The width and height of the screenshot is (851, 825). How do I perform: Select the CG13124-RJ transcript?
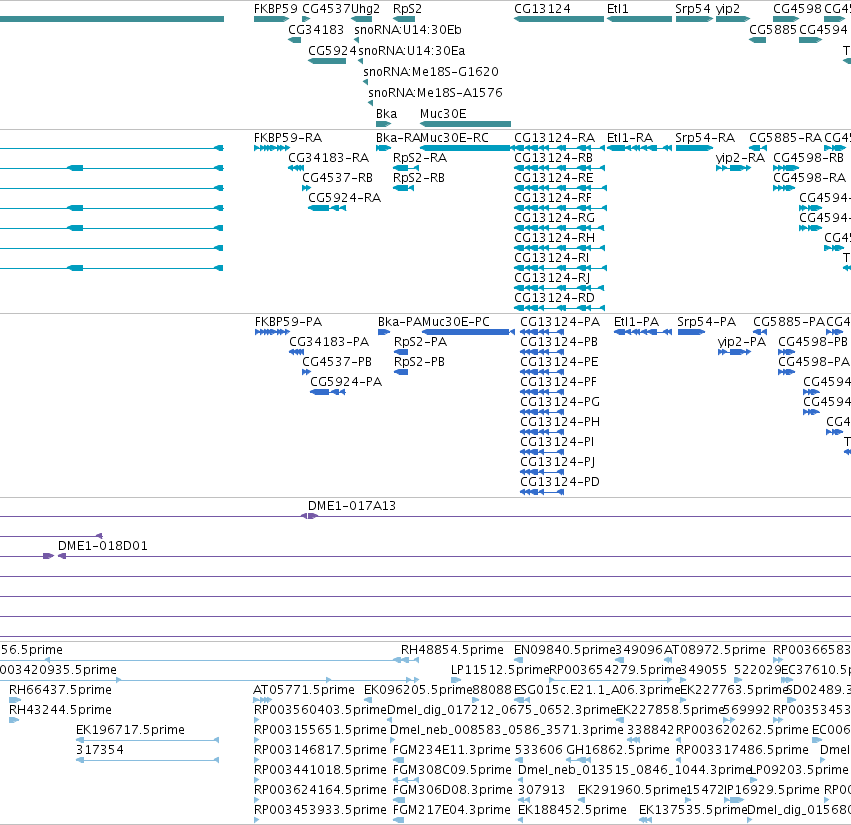click(x=552, y=278)
